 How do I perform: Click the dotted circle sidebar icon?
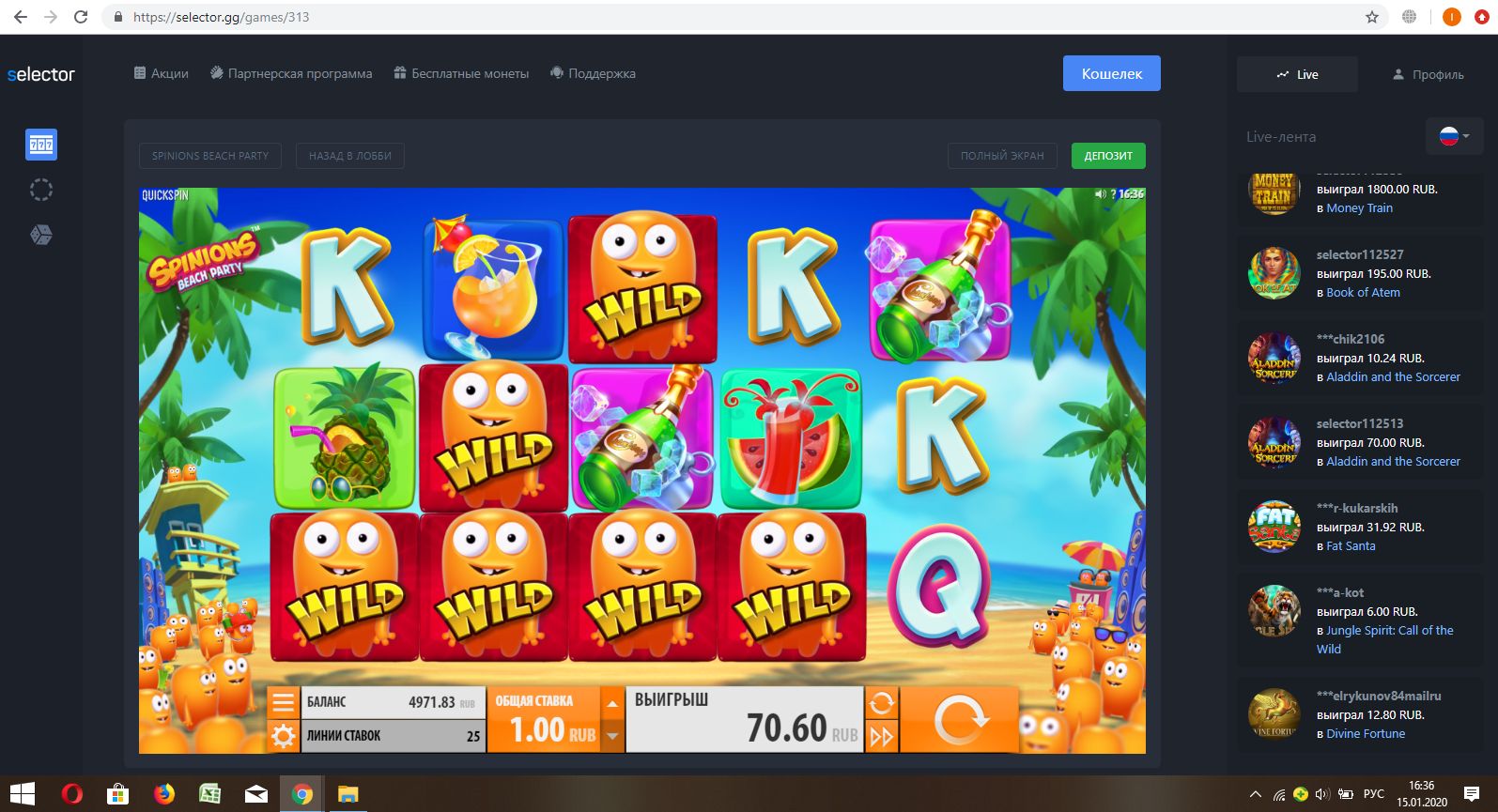[41, 190]
